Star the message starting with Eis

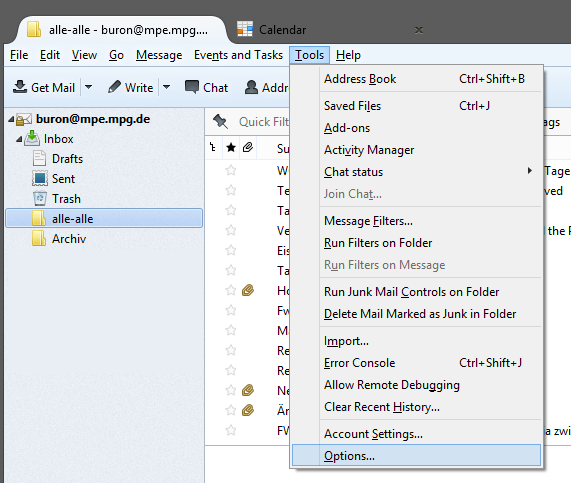[231, 250]
